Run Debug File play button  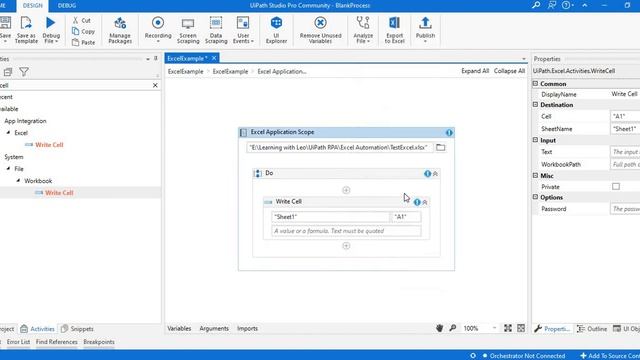tap(51, 23)
